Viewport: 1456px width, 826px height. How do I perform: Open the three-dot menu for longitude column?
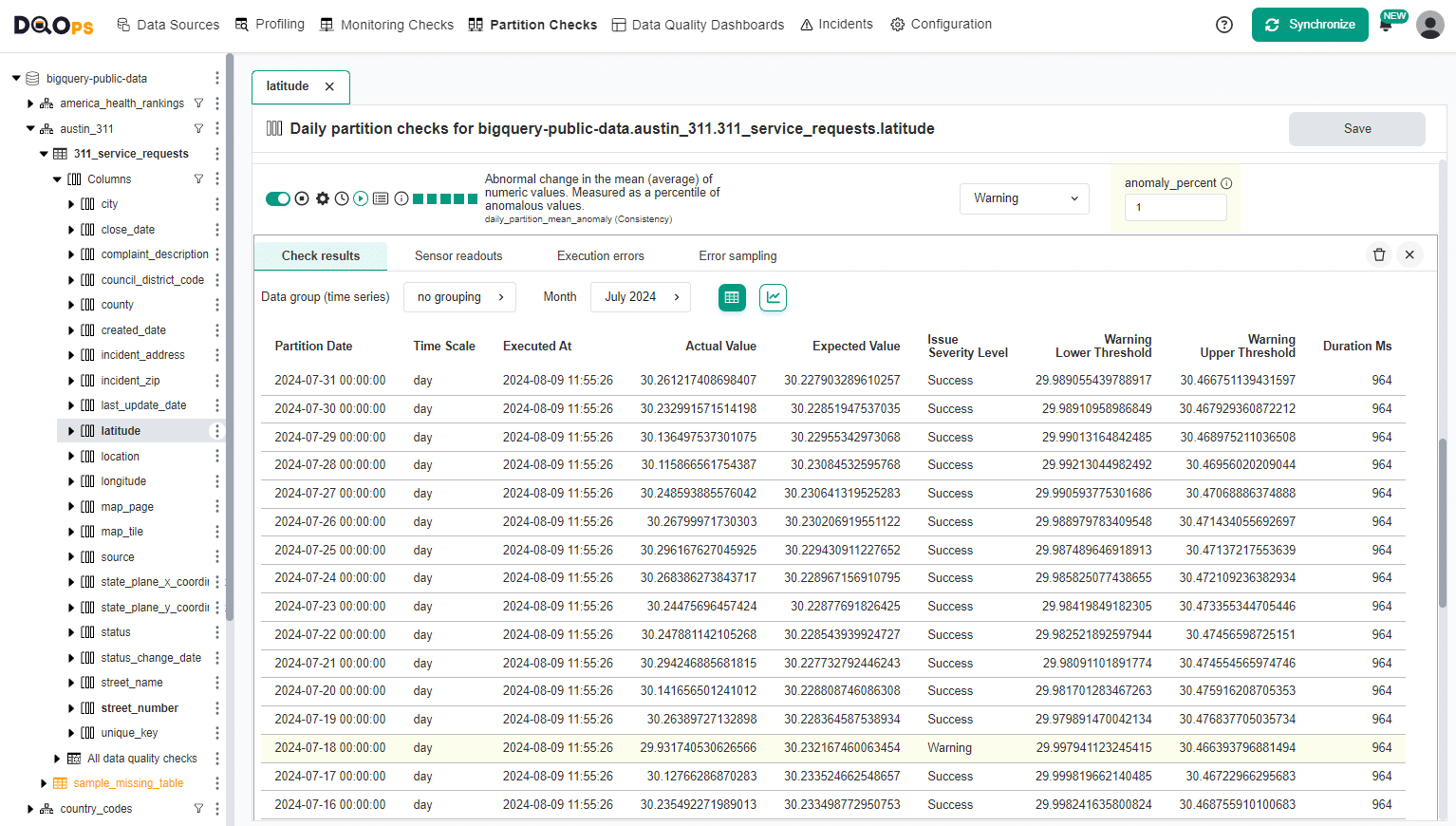216,481
